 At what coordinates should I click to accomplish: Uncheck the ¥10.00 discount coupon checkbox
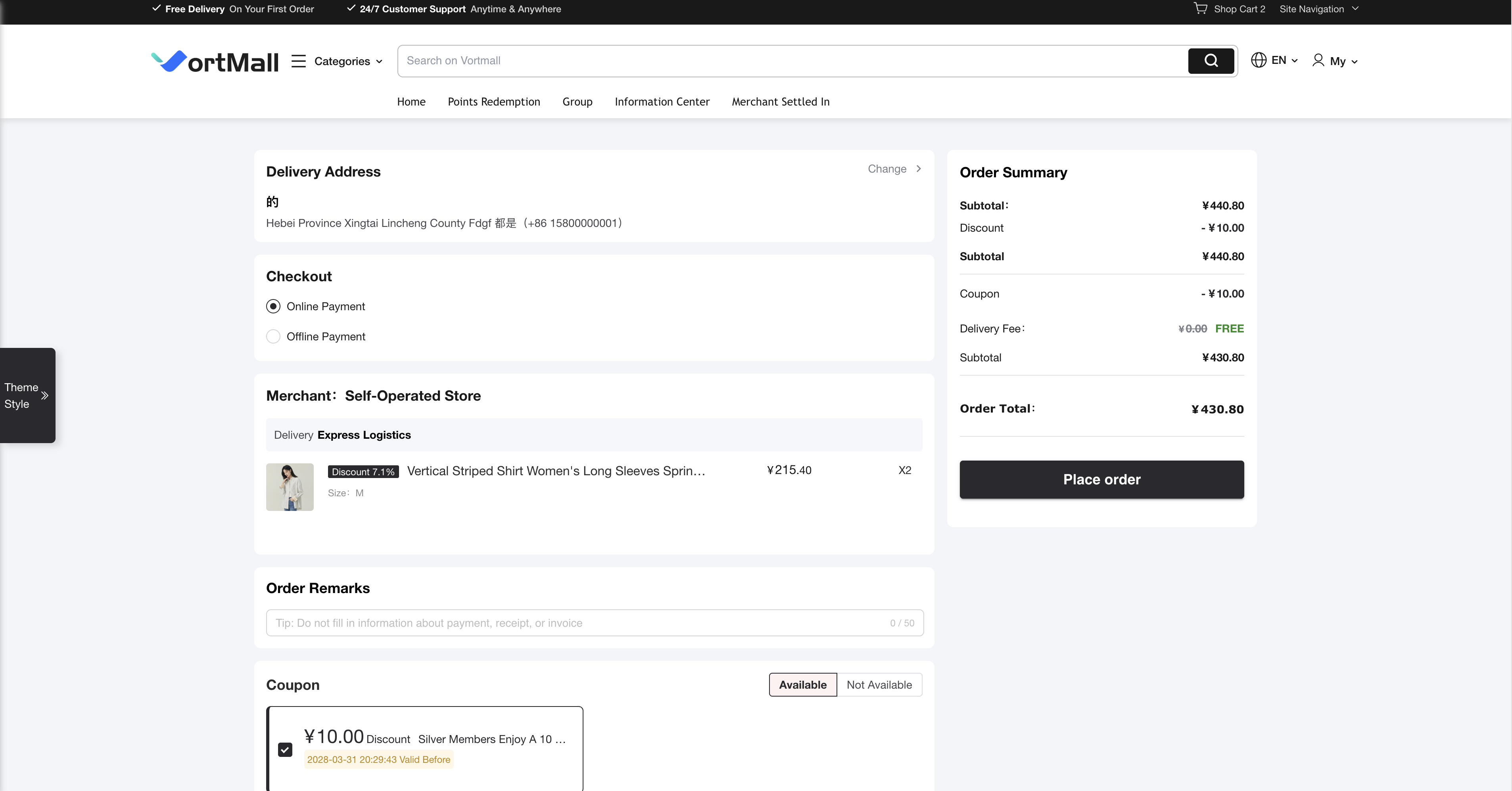tap(285, 750)
